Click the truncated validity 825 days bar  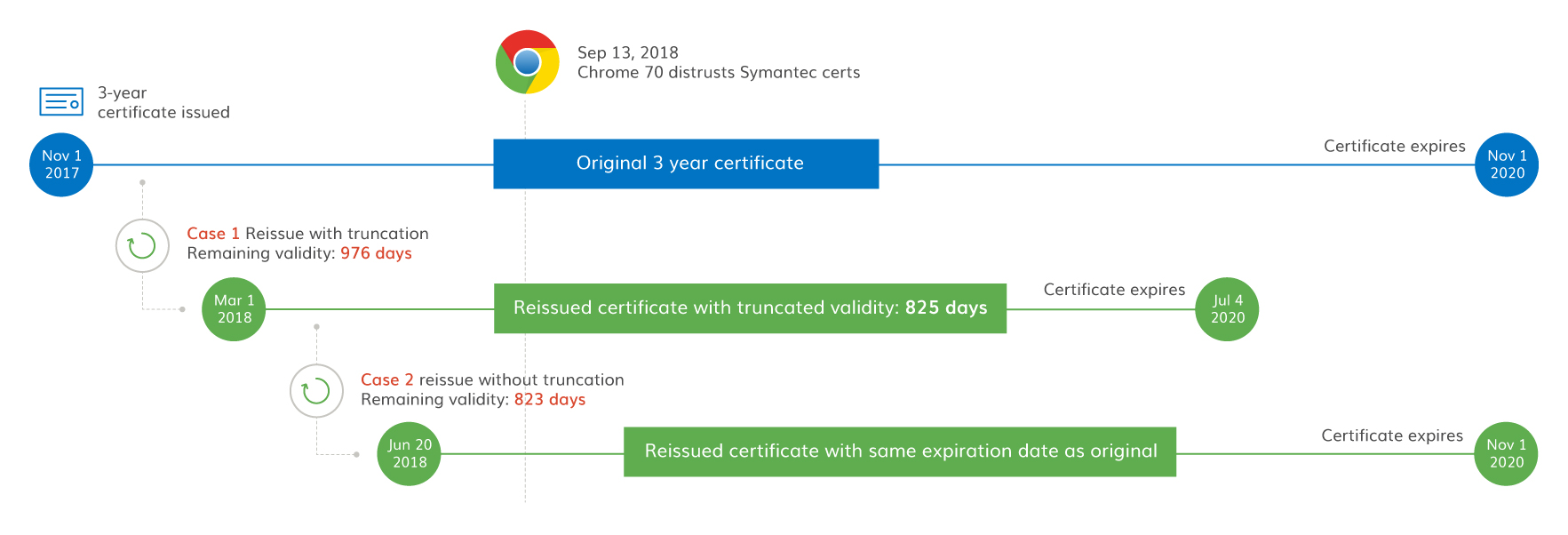[750, 308]
